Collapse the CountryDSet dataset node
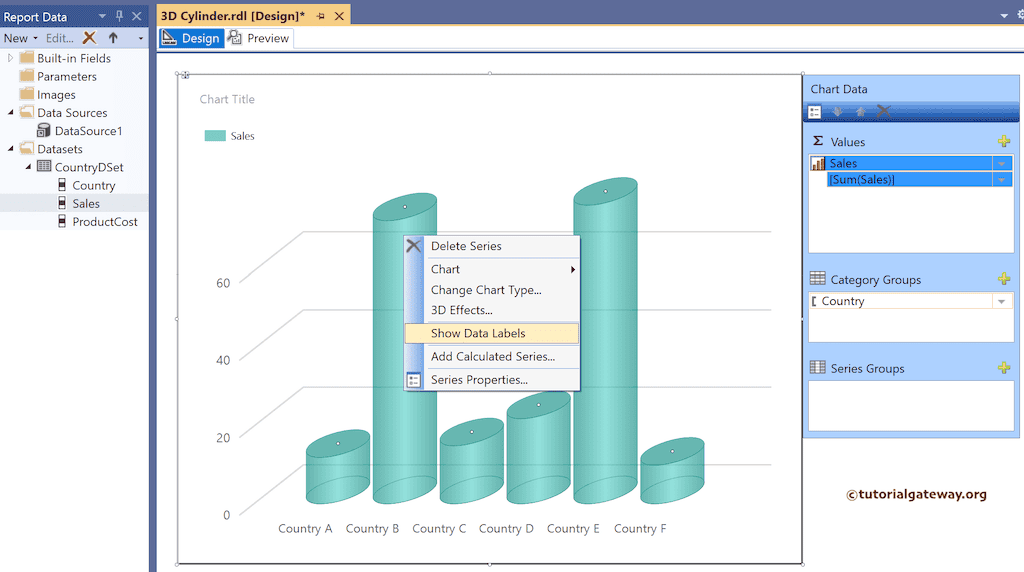This screenshot has height=572, width=1024. coord(28,167)
